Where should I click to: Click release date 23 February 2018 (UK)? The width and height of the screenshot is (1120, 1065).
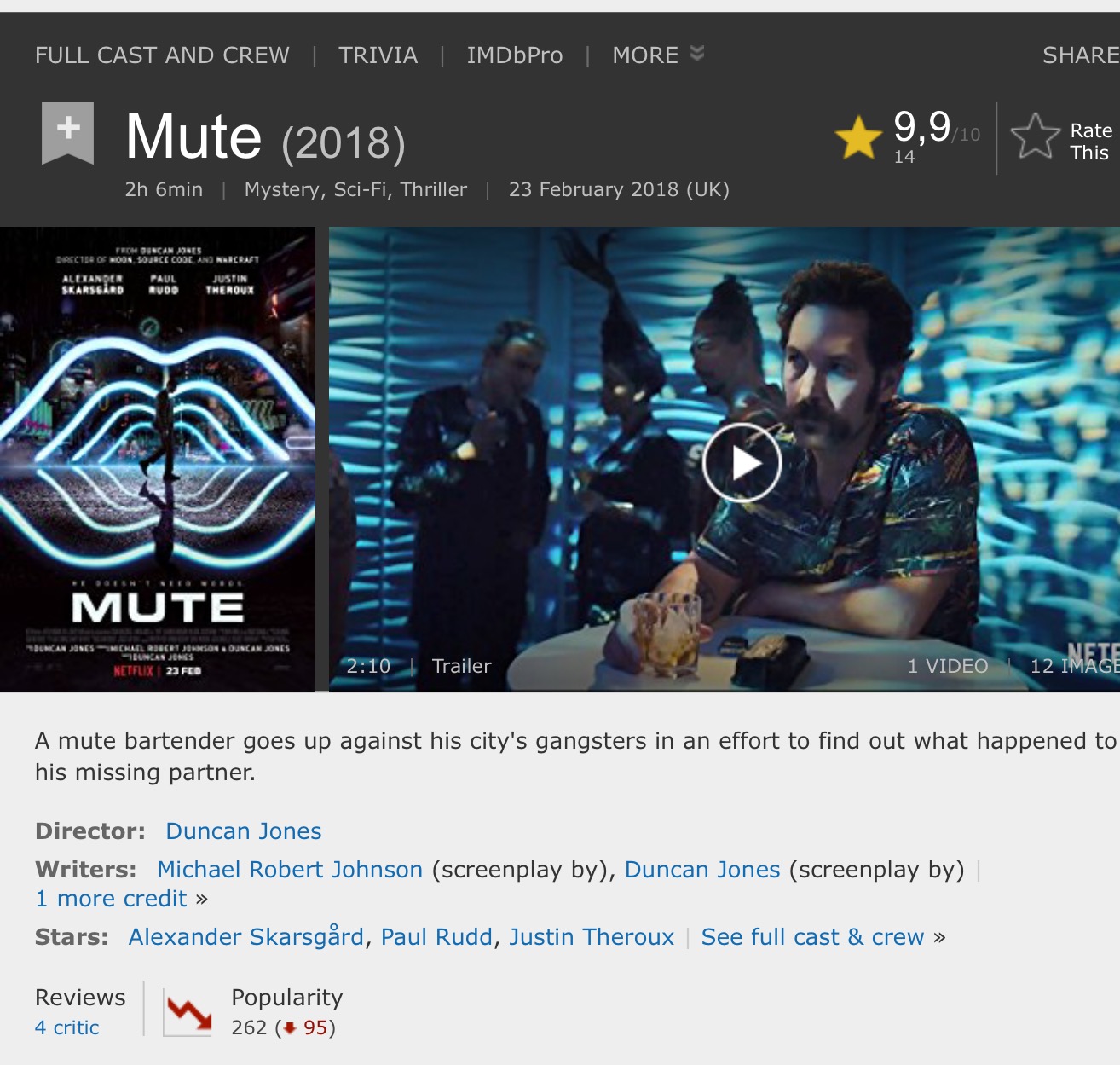tap(619, 189)
